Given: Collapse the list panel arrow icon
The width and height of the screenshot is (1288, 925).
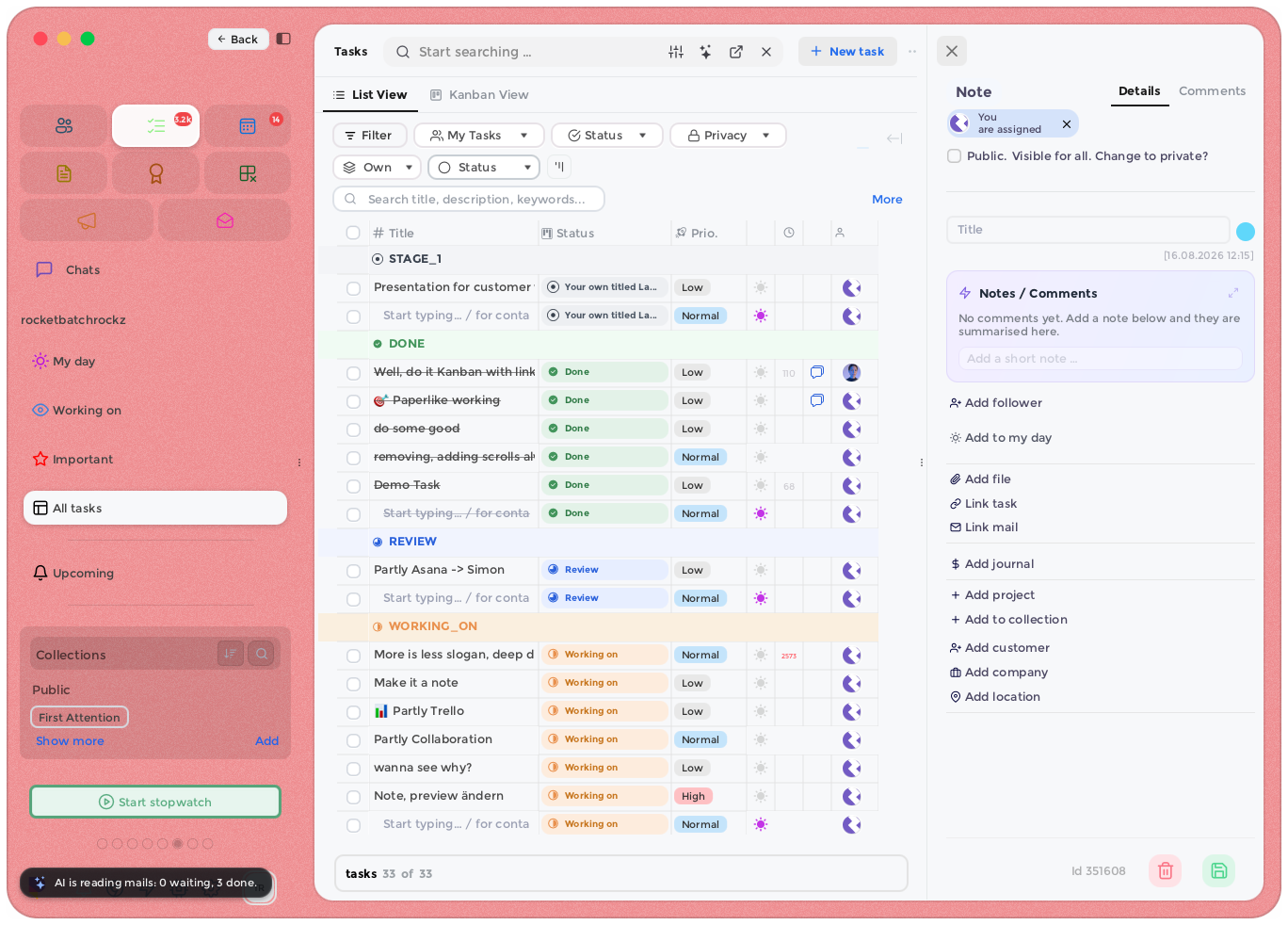Looking at the screenshot, I should click(894, 138).
